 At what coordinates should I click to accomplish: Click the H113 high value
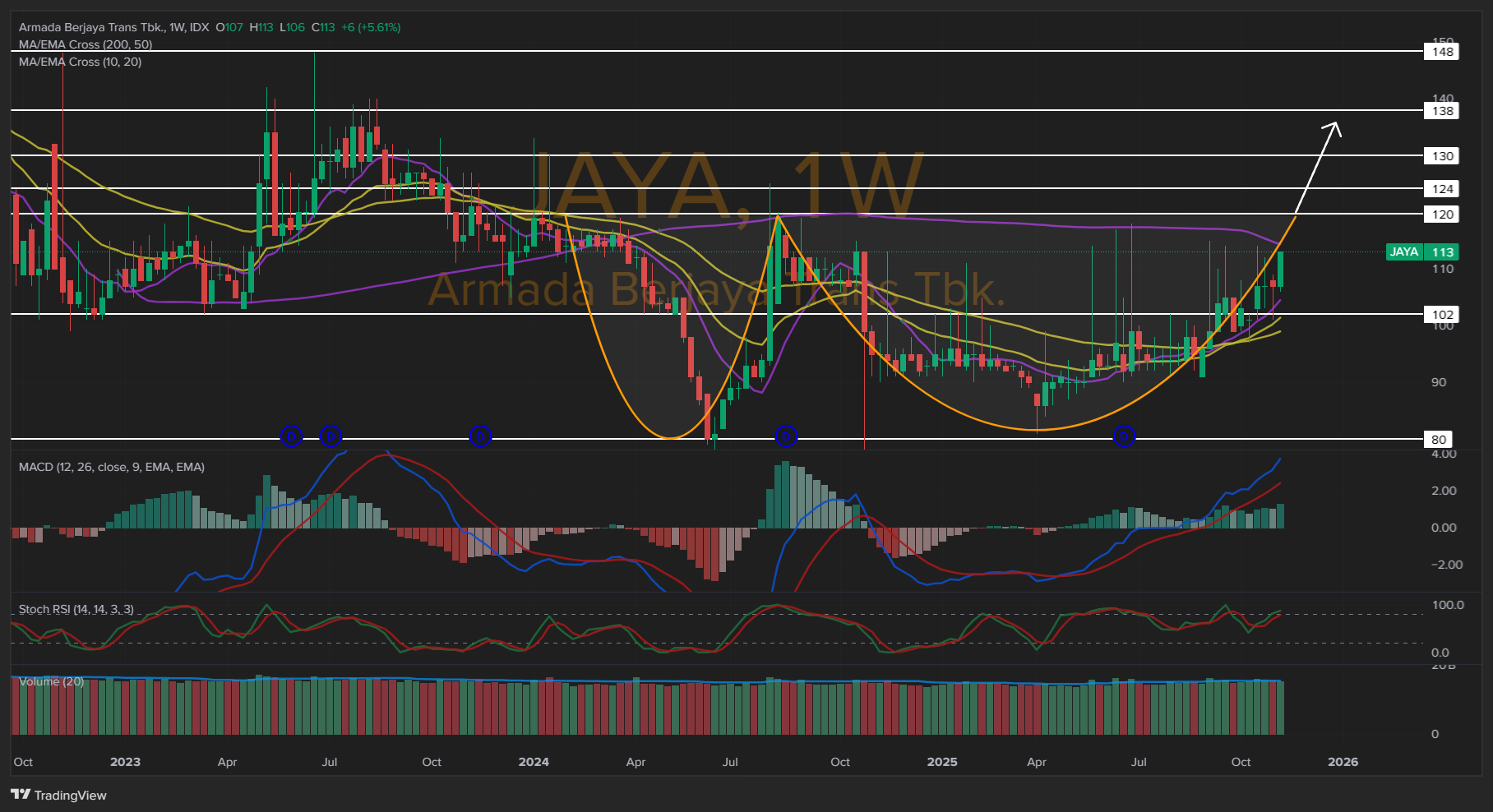coord(261,27)
